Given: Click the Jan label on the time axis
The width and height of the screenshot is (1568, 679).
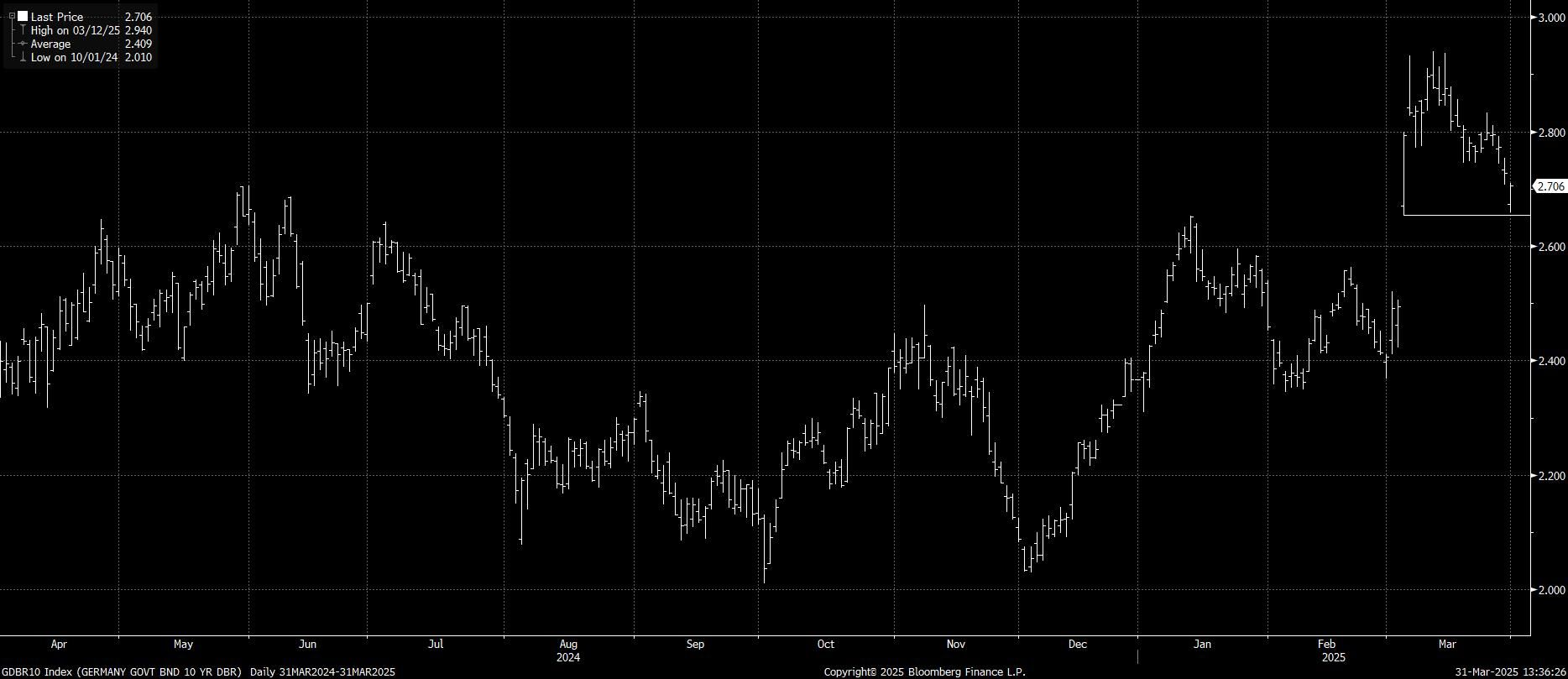Looking at the screenshot, I should point(1203,645).
